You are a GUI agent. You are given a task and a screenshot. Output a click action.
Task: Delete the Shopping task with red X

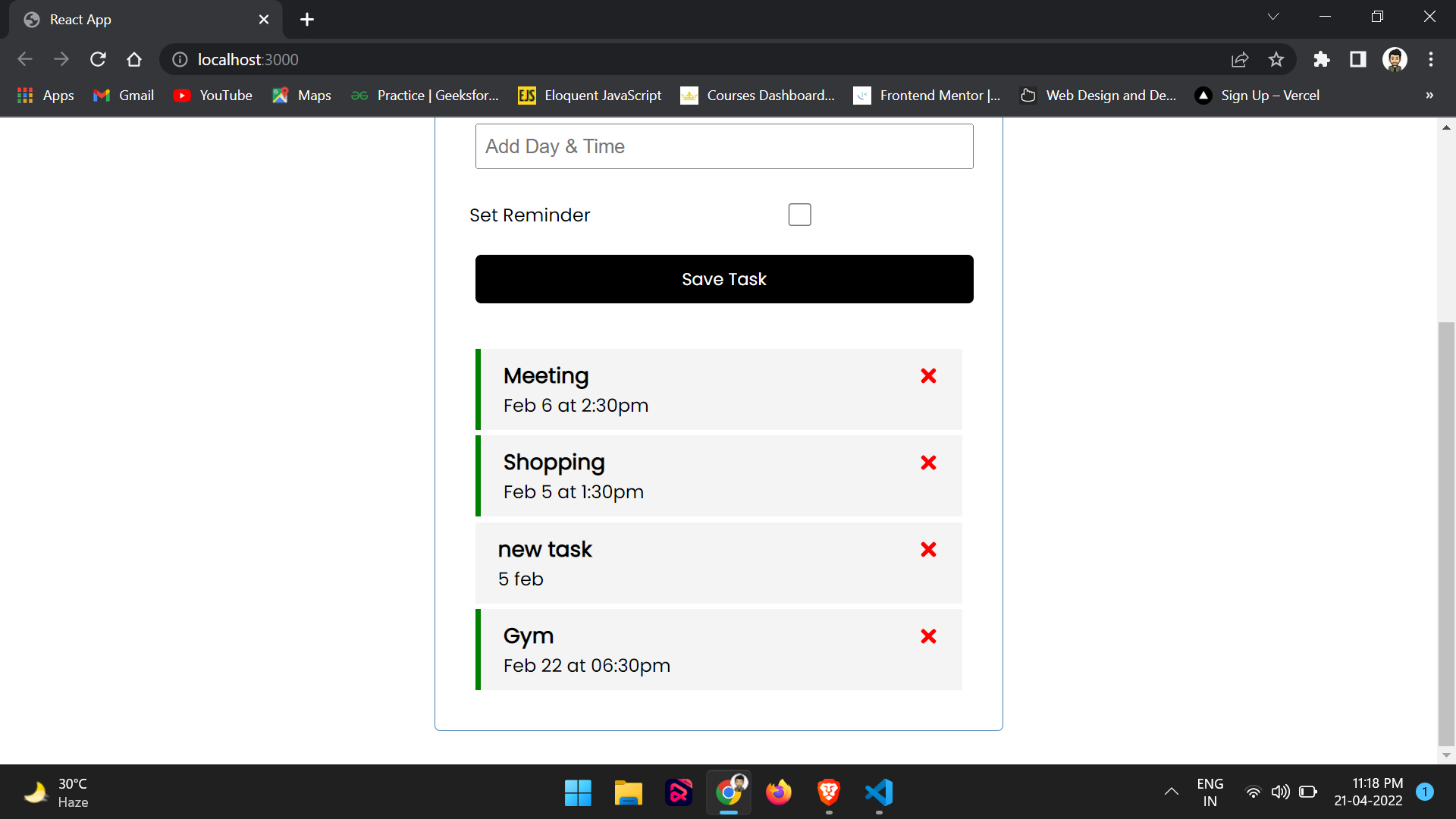pos(928,463)
